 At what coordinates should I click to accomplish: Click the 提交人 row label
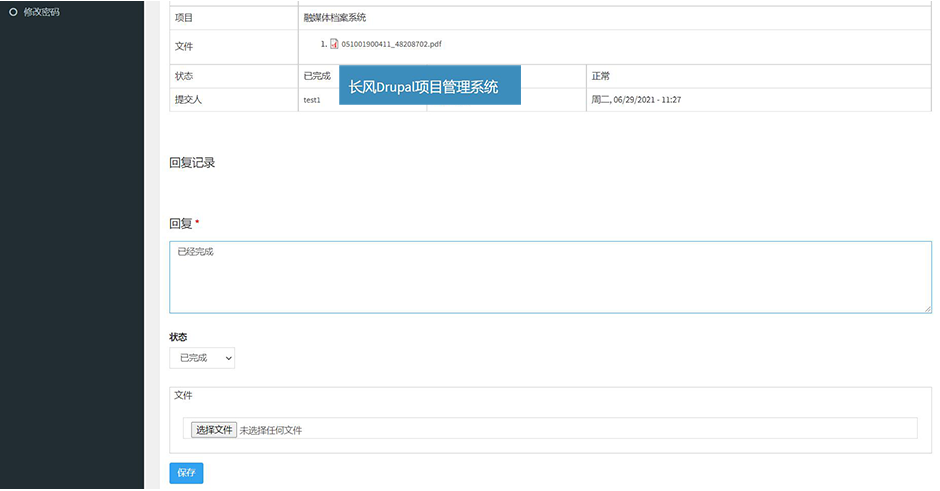click(188, 100)
